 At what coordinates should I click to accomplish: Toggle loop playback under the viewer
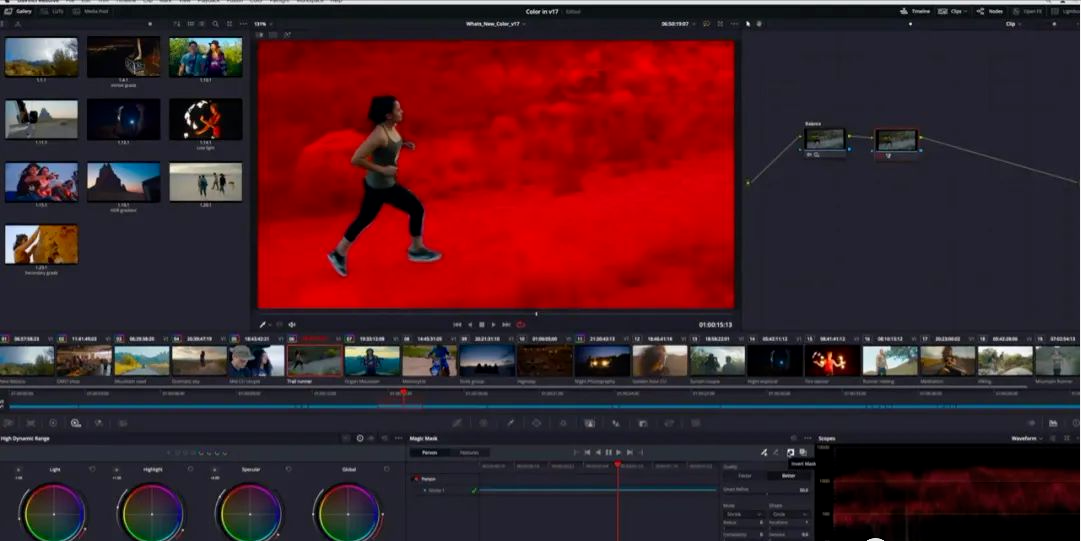(x=521, y=325)
